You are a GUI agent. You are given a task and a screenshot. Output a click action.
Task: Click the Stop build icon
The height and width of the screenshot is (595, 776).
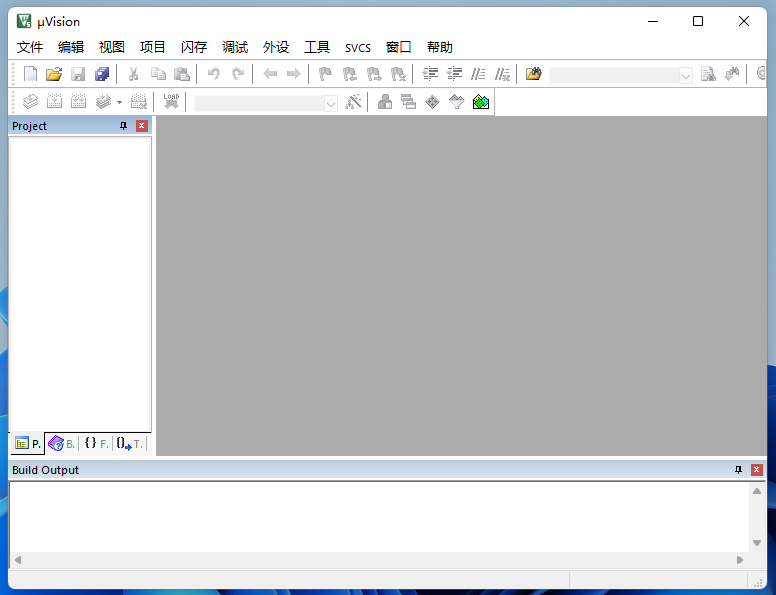tap(139, 102)
